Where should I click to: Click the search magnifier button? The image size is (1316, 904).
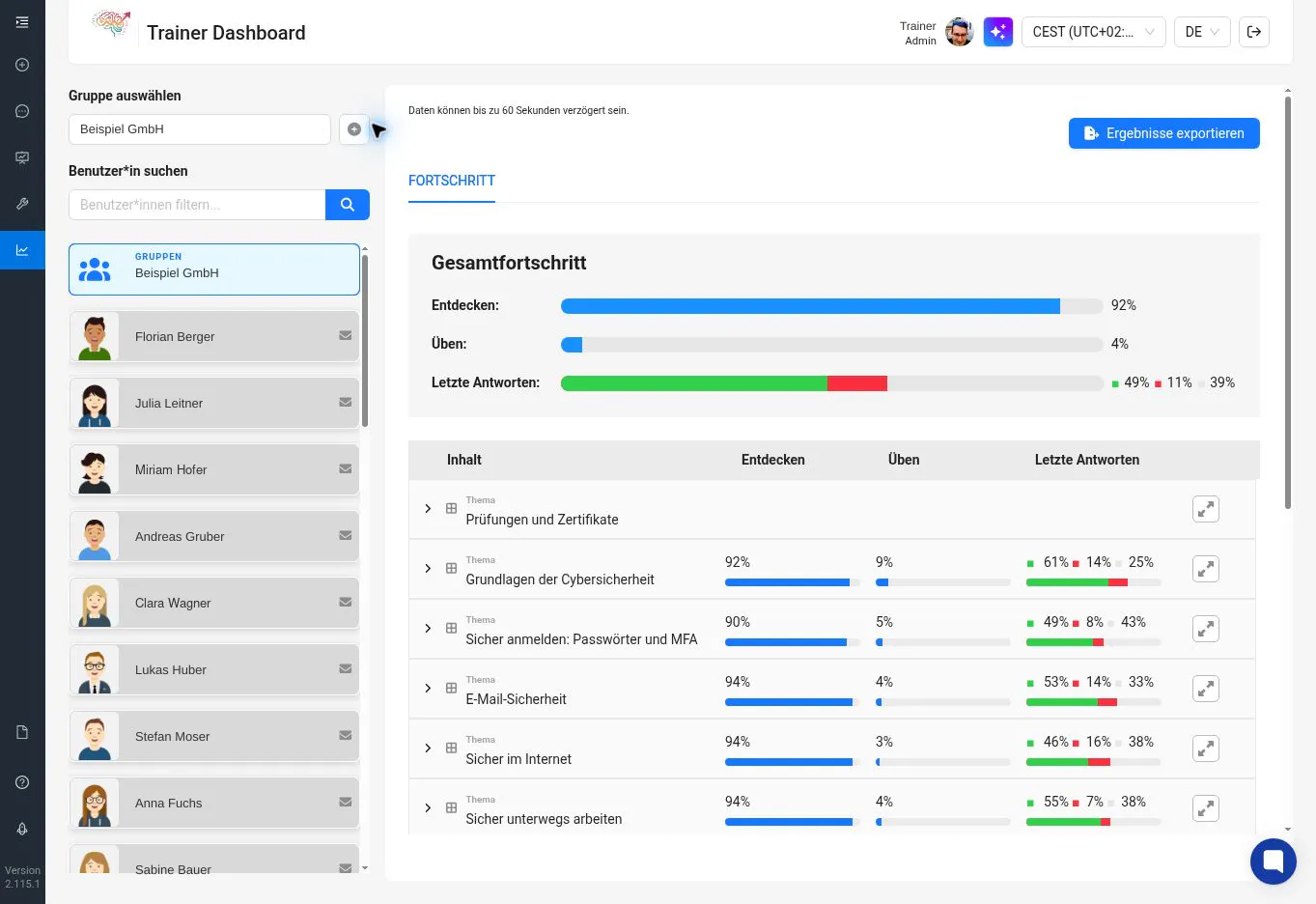(348, 205)
